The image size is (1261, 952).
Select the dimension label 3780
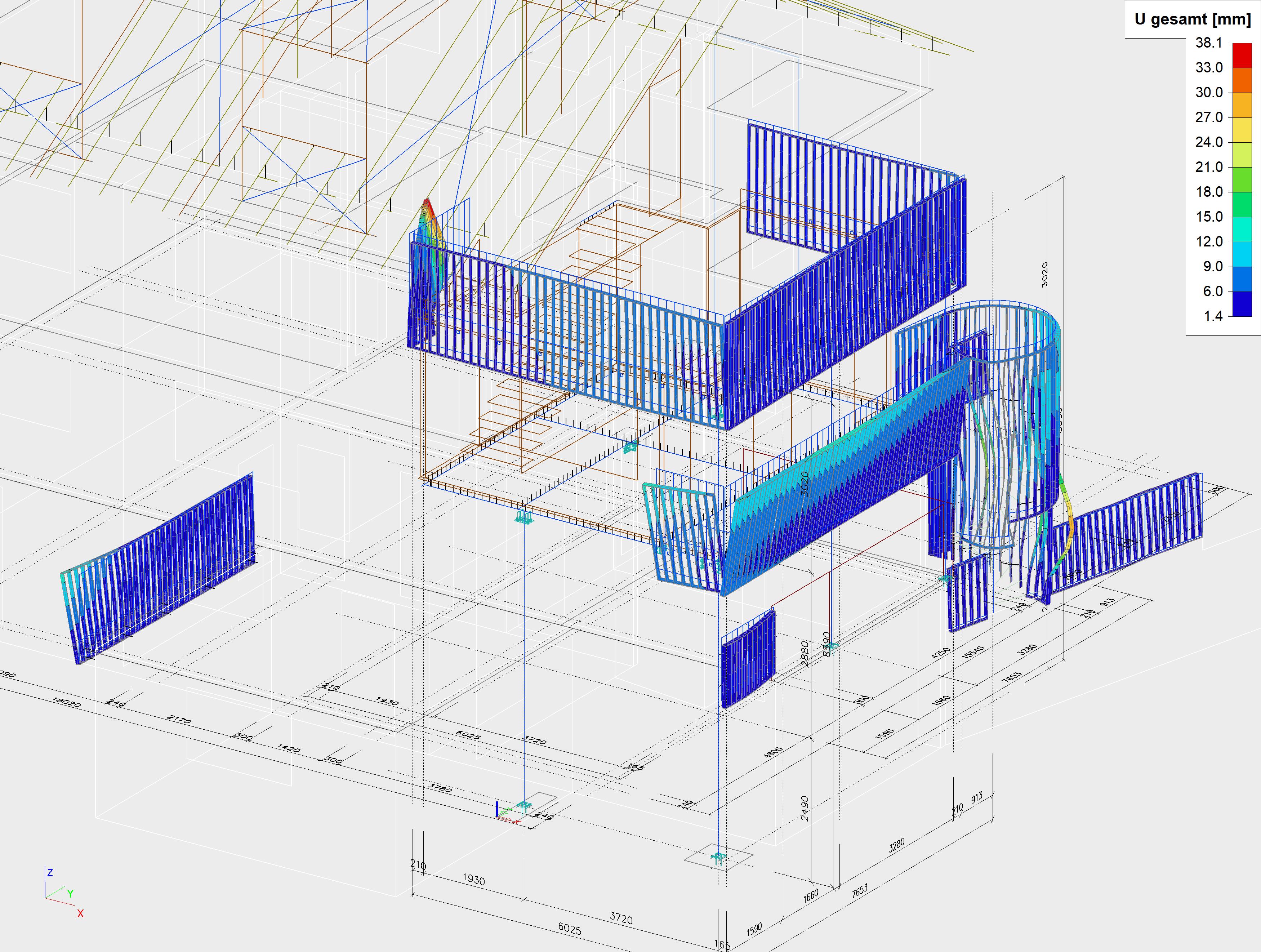[x=440, y=788]
